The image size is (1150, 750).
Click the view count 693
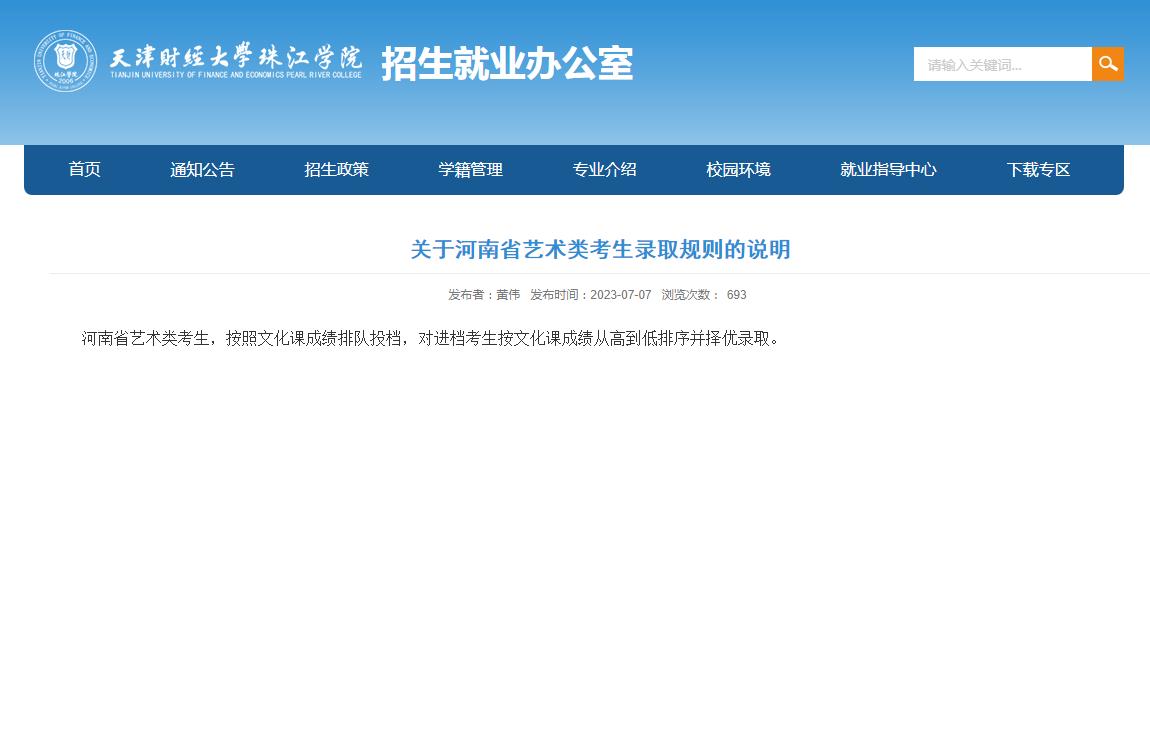(736, 295)
